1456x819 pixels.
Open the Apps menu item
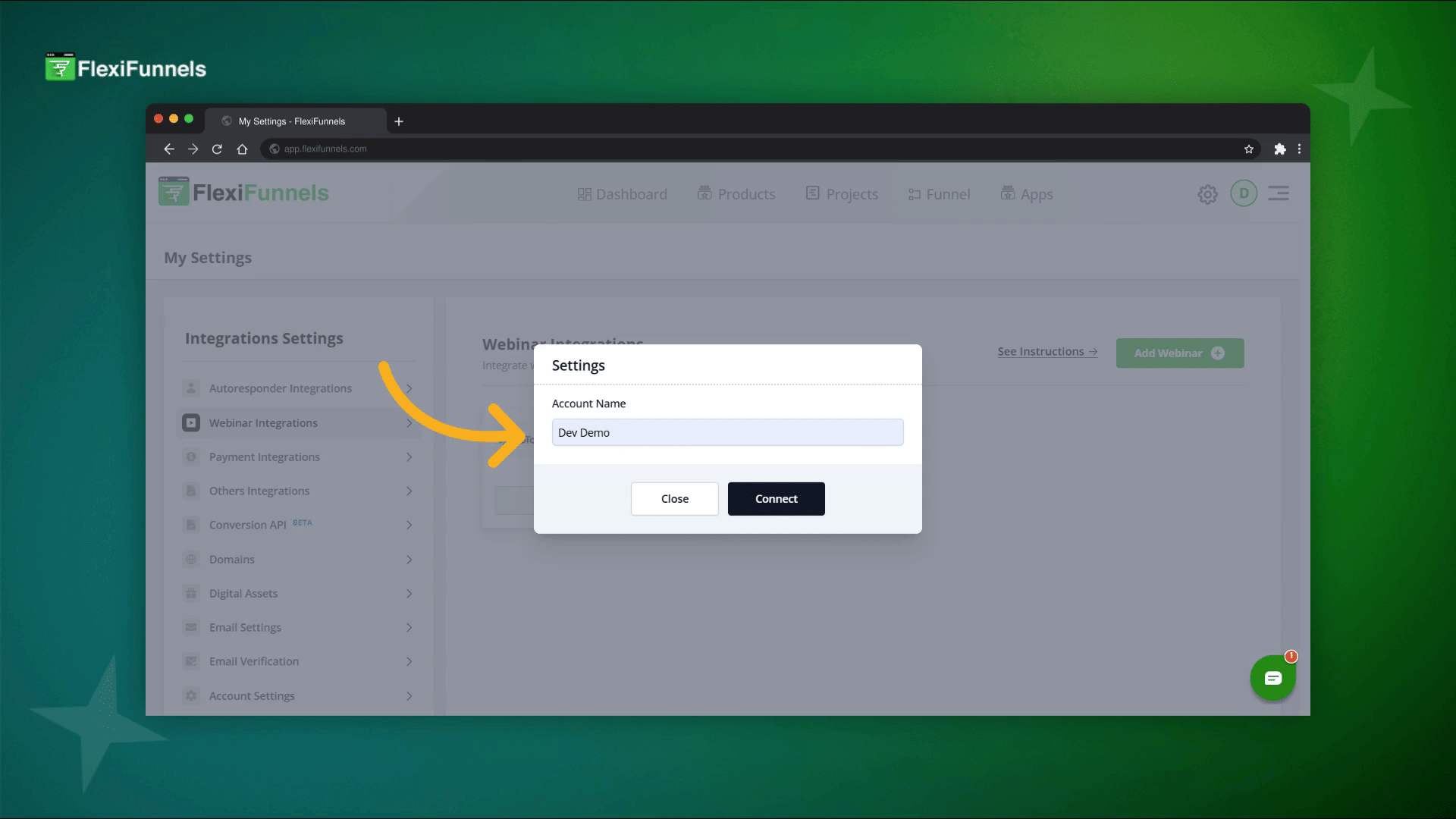coord(1027,194)
